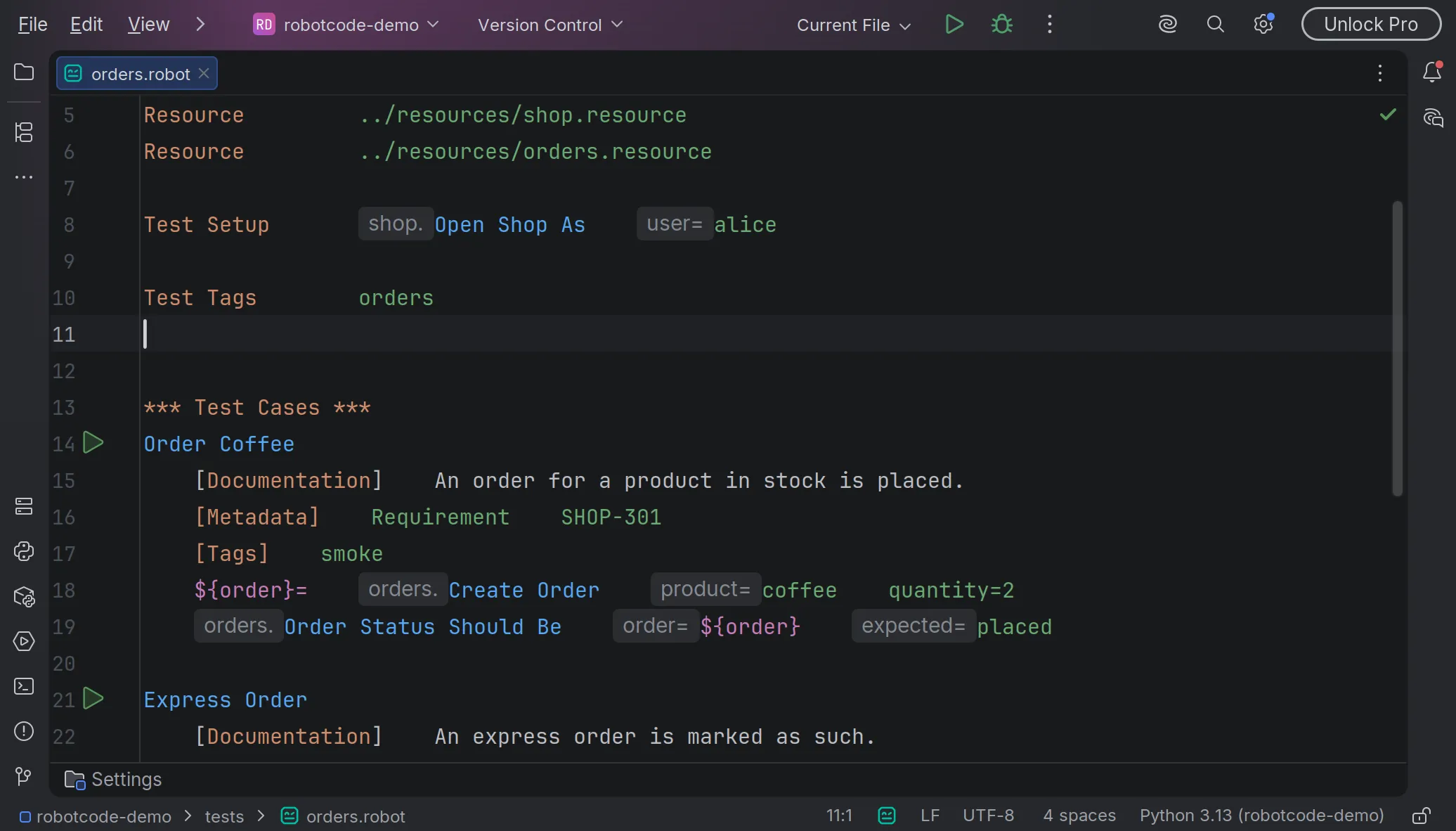Click the UTF-8 encoding widget
This screenshot has height=831, width=1456.
pyautogui.click(x=988, y=816)
